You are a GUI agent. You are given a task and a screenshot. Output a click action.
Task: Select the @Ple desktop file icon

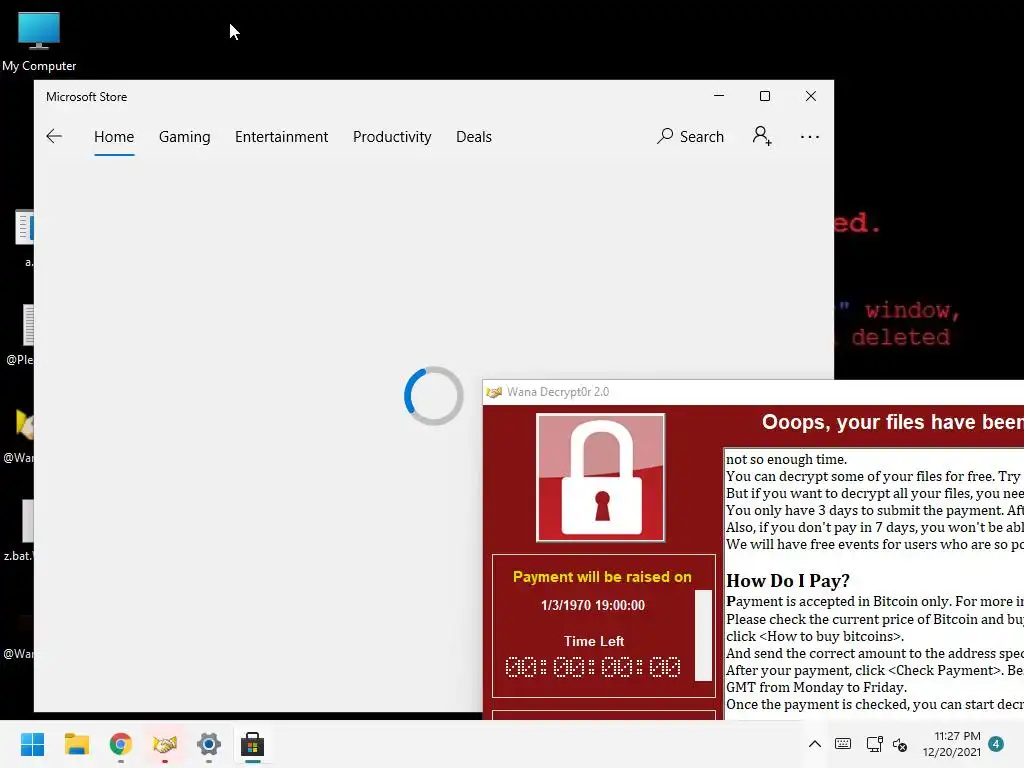(x=21, y=334)
